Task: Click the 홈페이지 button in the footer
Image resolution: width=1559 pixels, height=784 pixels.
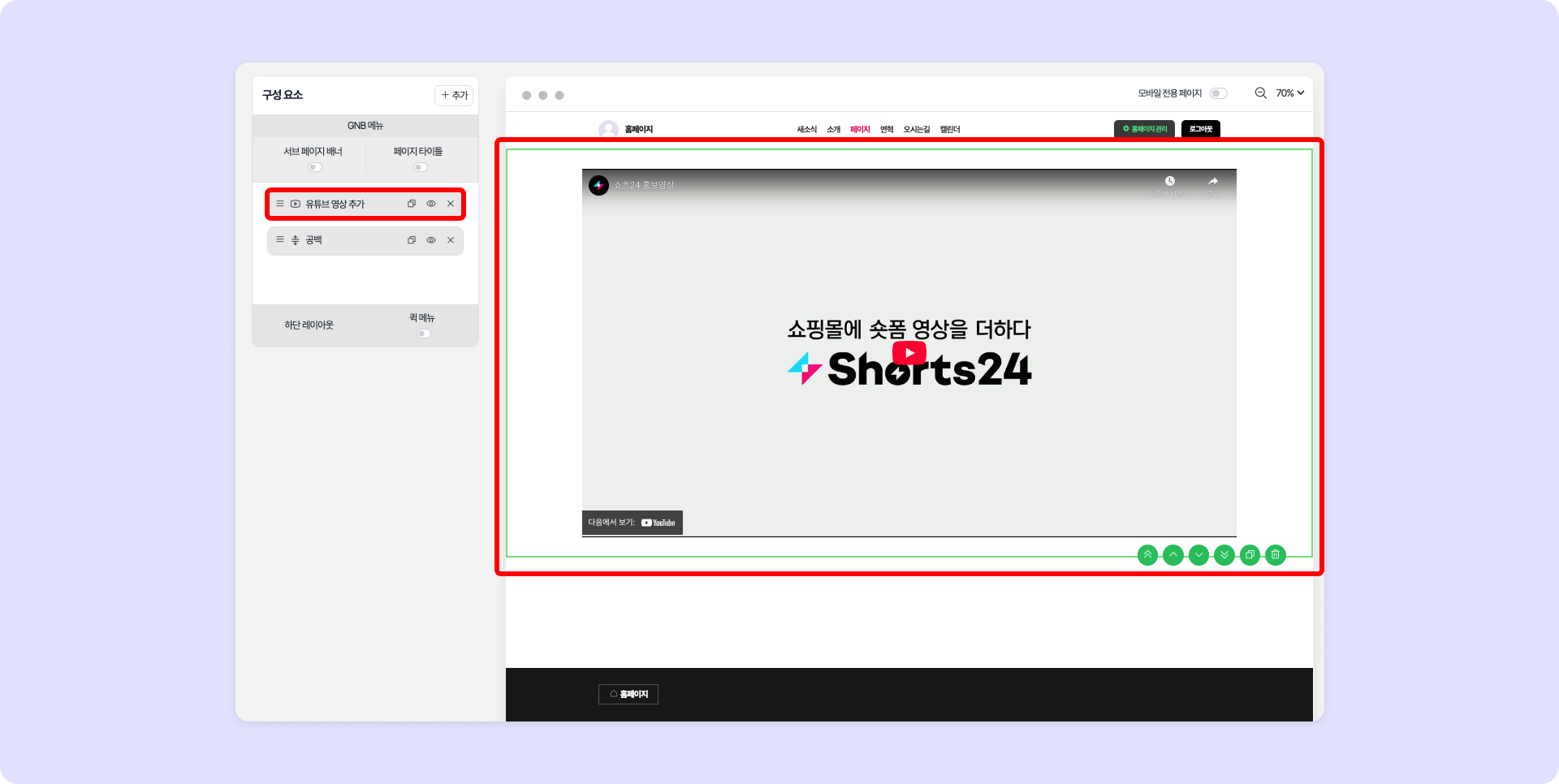Action: click(x=628, y=695)
